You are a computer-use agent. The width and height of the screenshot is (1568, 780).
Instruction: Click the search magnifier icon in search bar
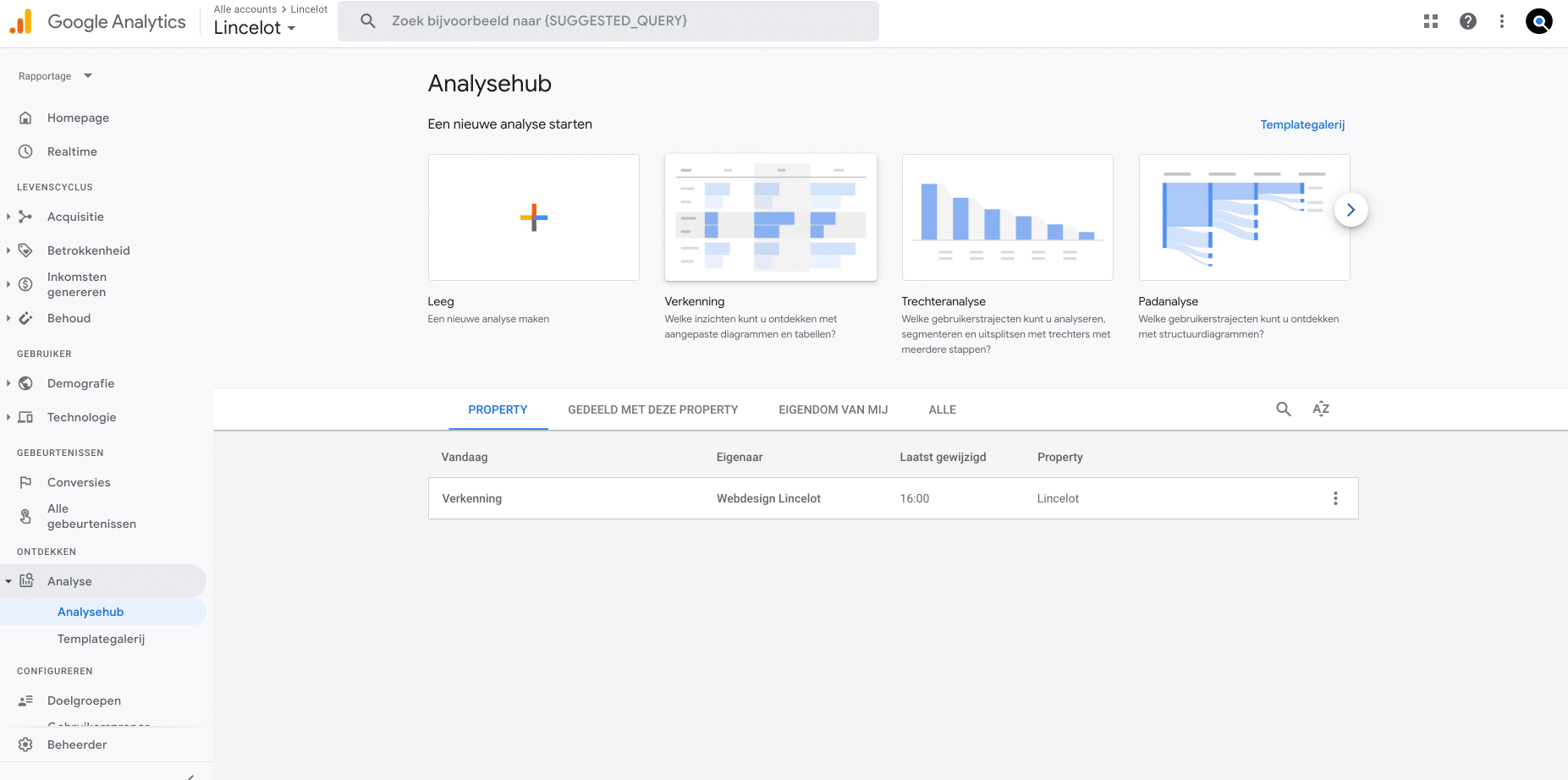(x=368, y=21)
